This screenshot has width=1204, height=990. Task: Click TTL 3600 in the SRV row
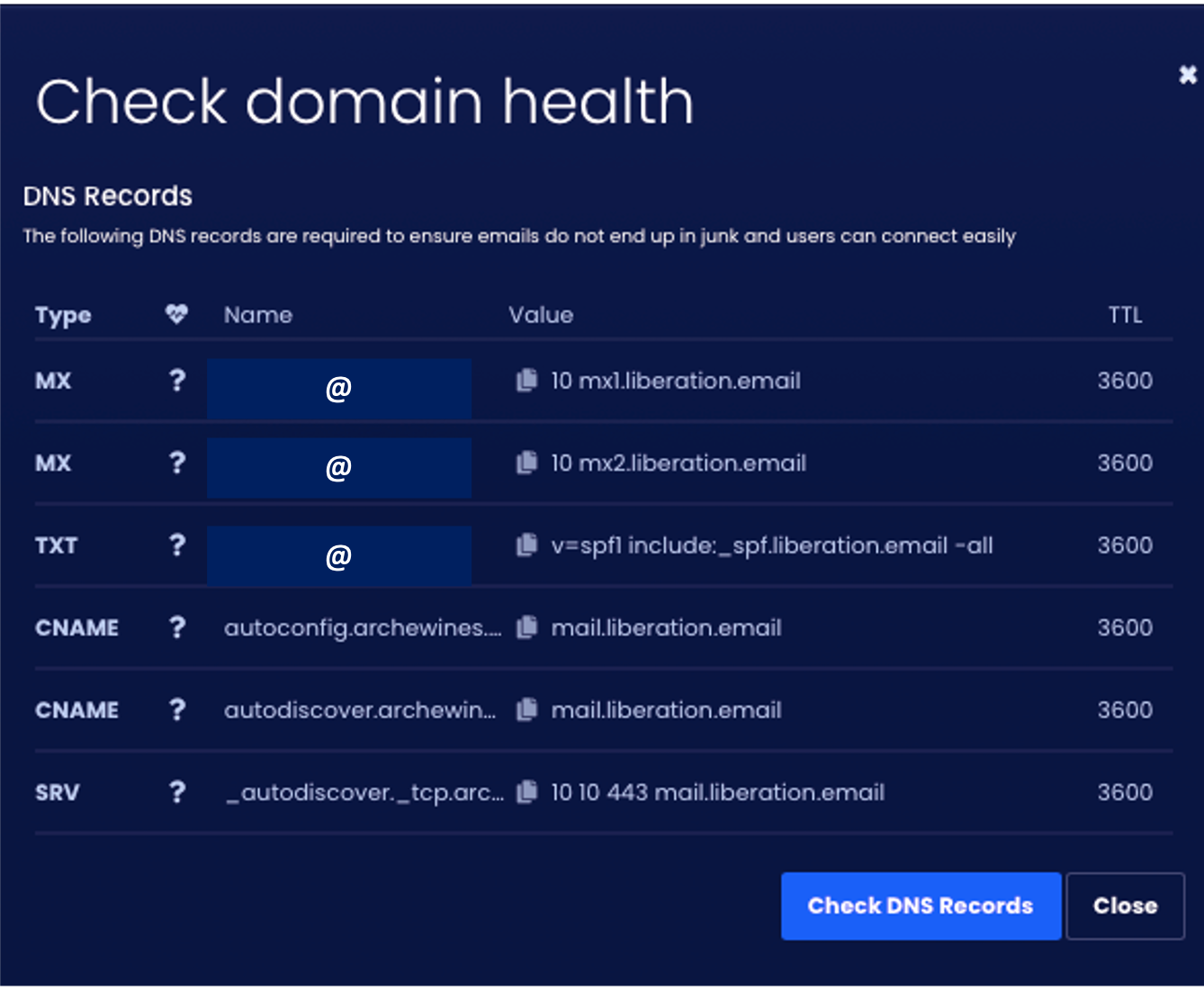click(x=1125, y=792)
